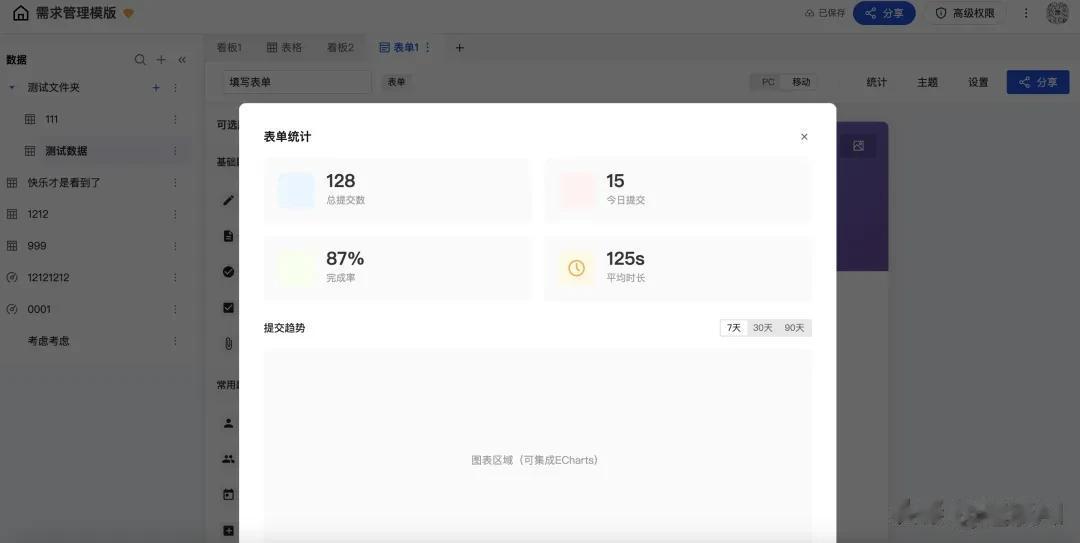Open more options for 快乐才是看到了
This screenshot has height=543, width=1080.
tap(175, 183)
